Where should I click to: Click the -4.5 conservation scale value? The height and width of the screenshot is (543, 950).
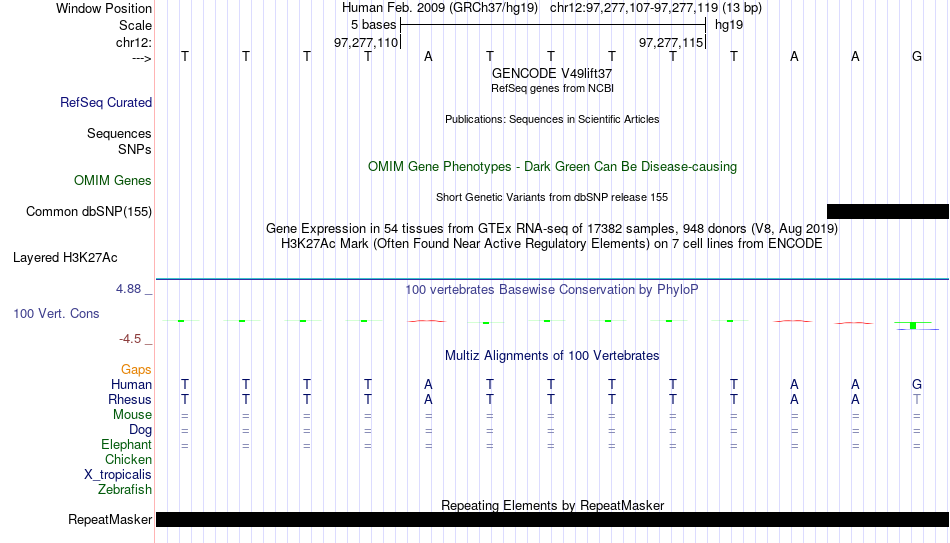(x=130, y=339)
